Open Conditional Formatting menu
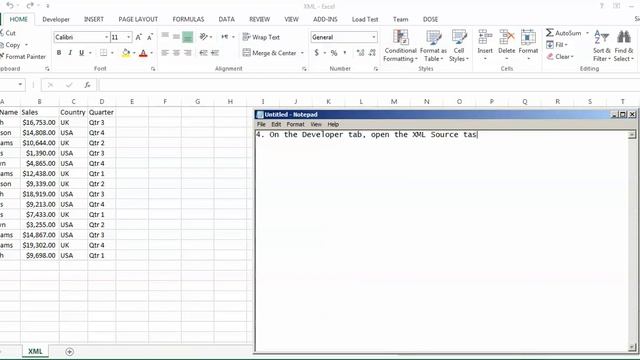Screen dimensions: 640x360 click(x=400, y=46)
